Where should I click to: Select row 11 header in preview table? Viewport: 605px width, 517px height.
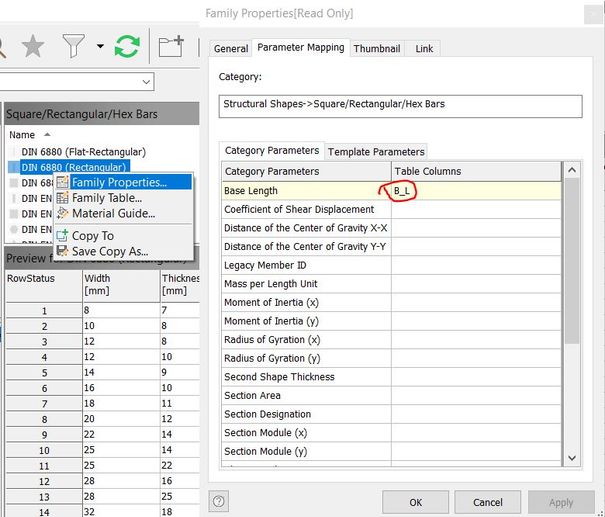tap(44, 466)
